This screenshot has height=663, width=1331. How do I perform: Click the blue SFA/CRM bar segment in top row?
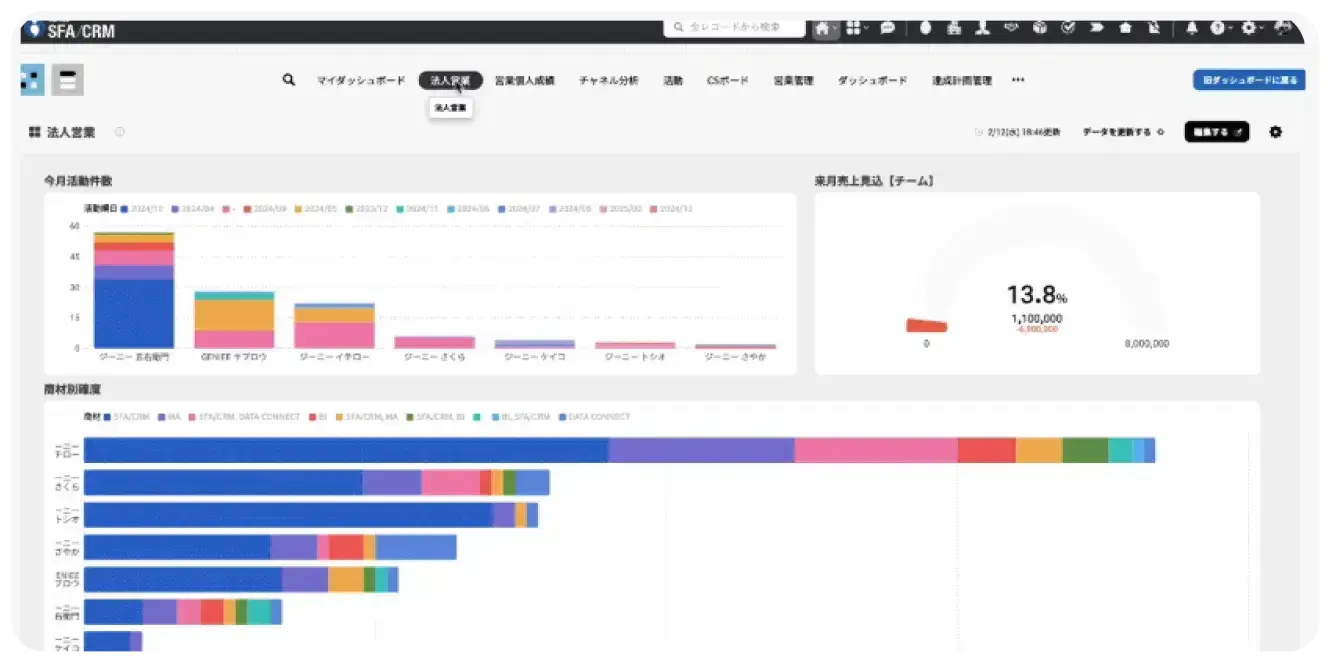tap(345, 450)
